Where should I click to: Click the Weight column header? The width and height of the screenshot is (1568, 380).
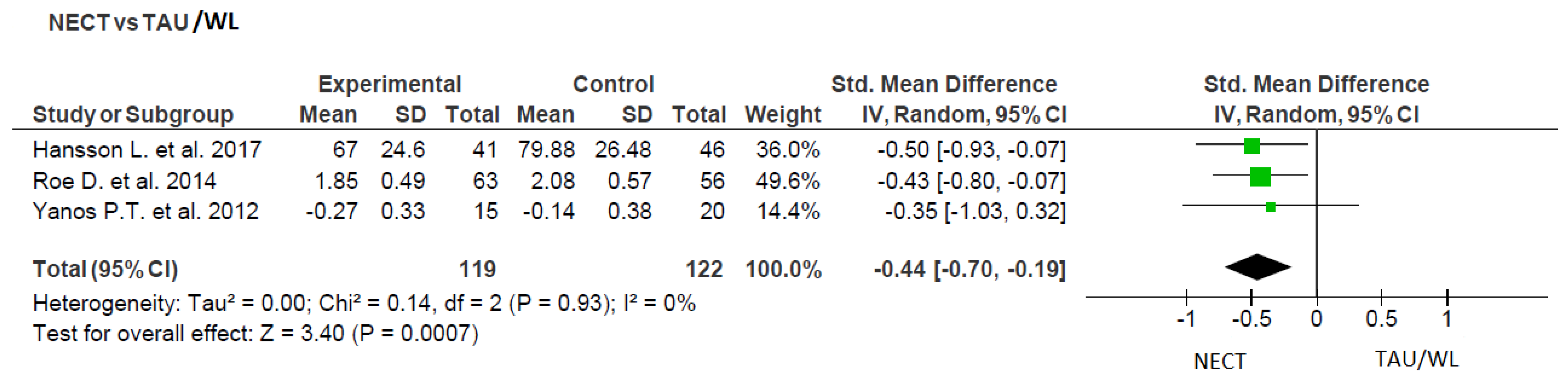(783, 114)
